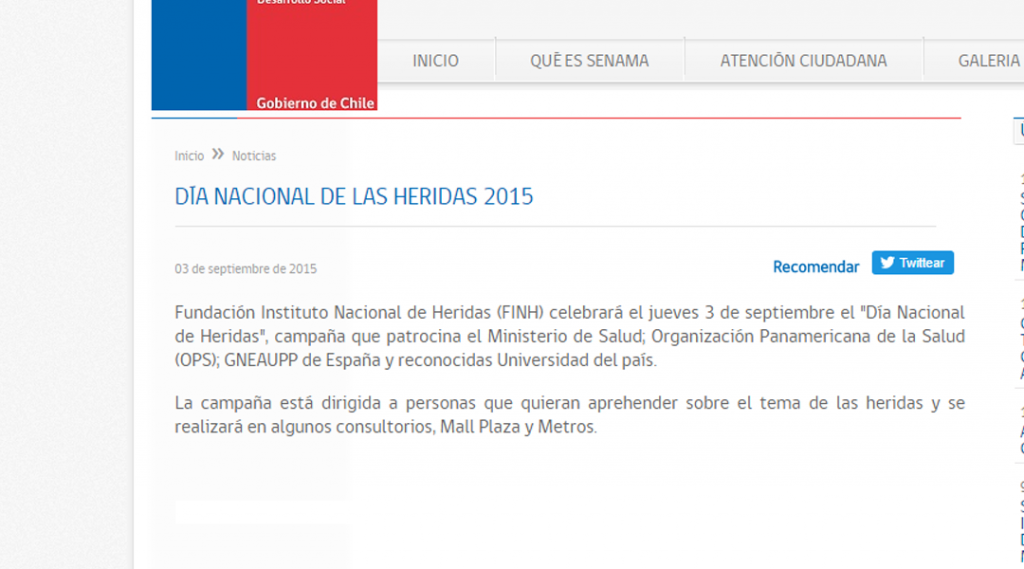Click the Twitter bird icon
Image resolution: width=1024 pixels, height=569 pixels.
(x=887, y=263)
